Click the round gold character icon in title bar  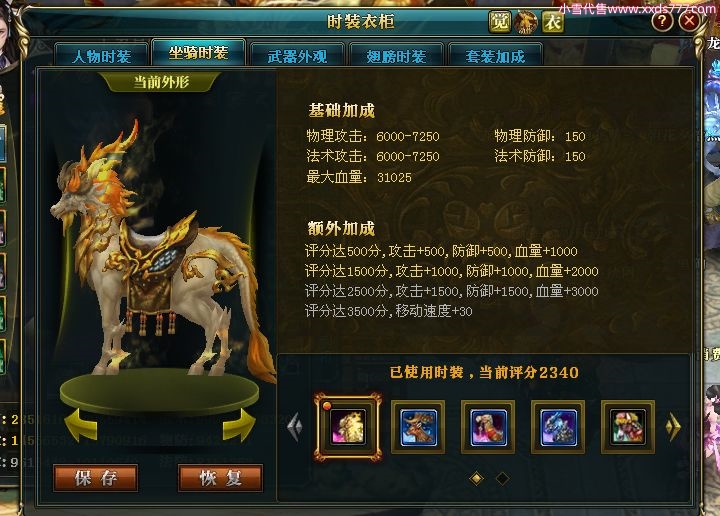click(x=526, y=22)
